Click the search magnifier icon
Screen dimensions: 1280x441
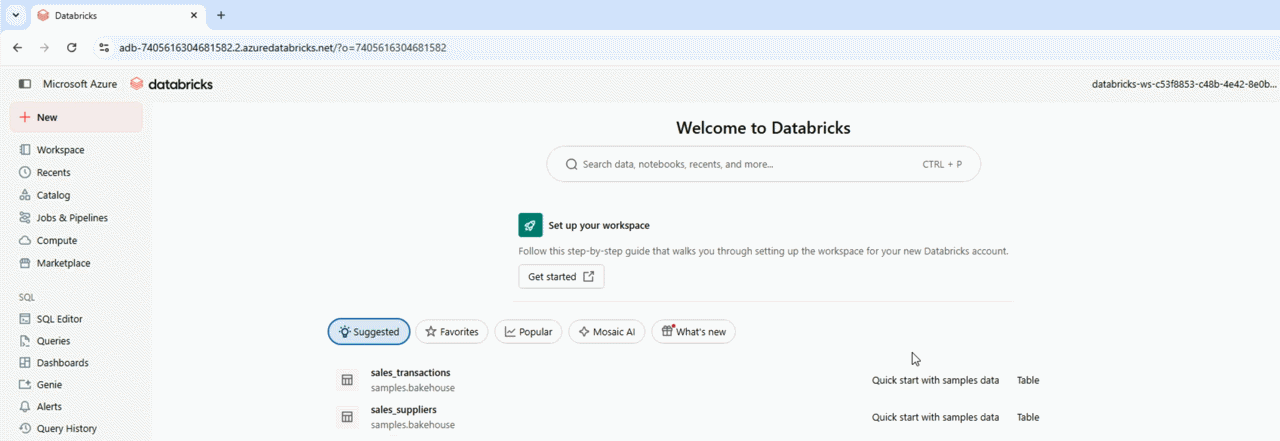point(571,164)
